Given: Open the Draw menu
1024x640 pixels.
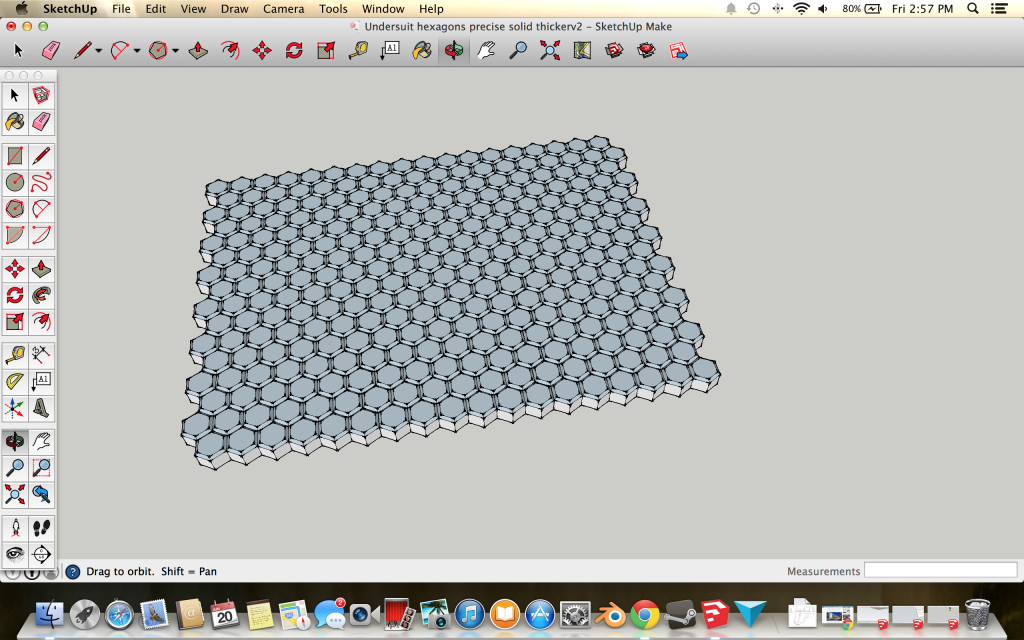Looking at the screenshot, I should (234, 9).
